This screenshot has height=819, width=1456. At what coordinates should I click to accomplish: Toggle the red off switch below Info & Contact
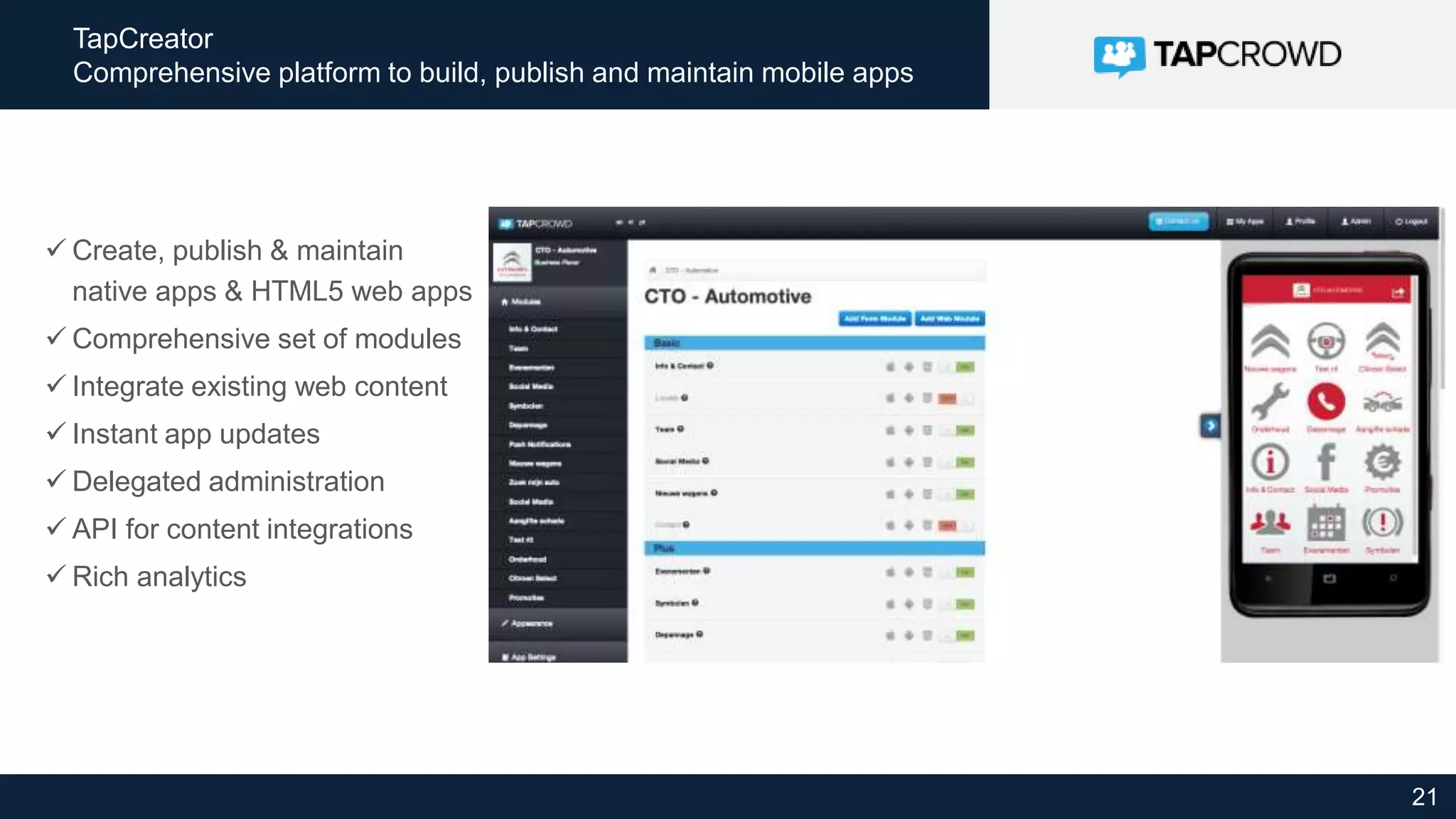coord(957,398)
